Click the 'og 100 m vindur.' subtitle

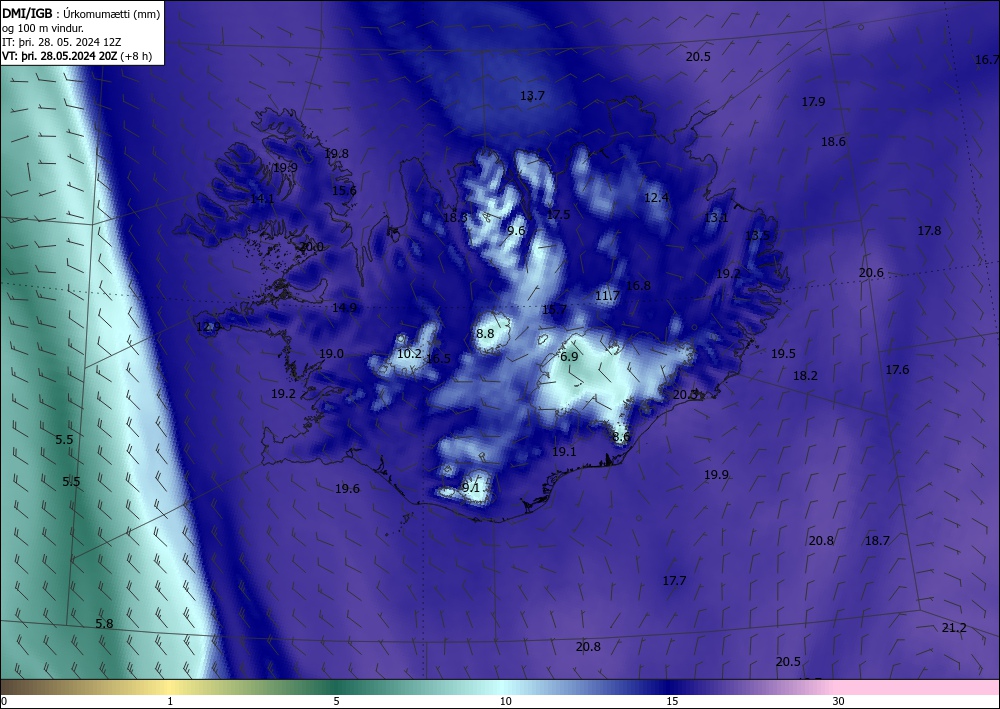(x=43, y=28)
